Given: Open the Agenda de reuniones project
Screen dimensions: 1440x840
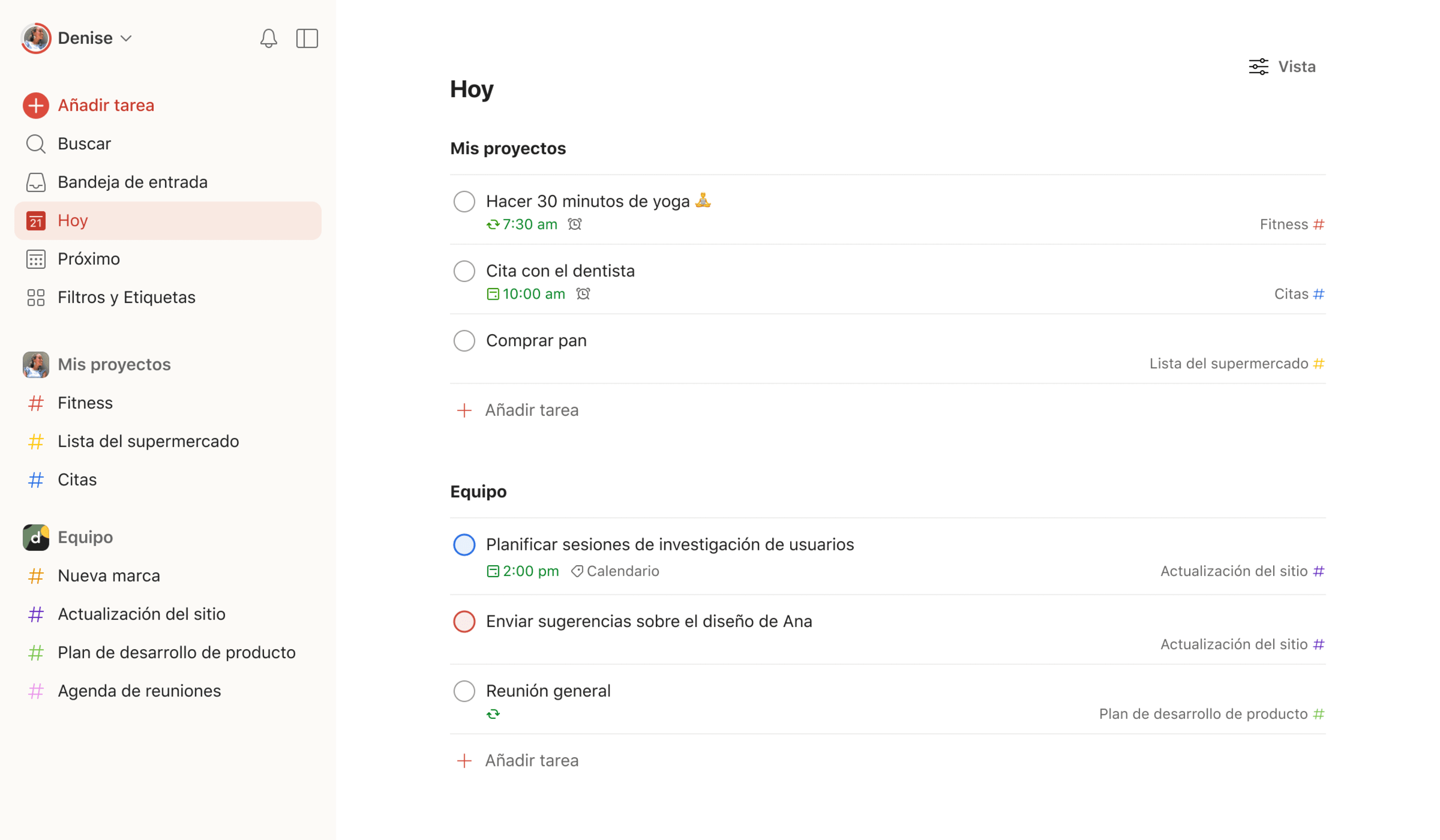Looking at the screenshot, I should [x=168, y=691].
